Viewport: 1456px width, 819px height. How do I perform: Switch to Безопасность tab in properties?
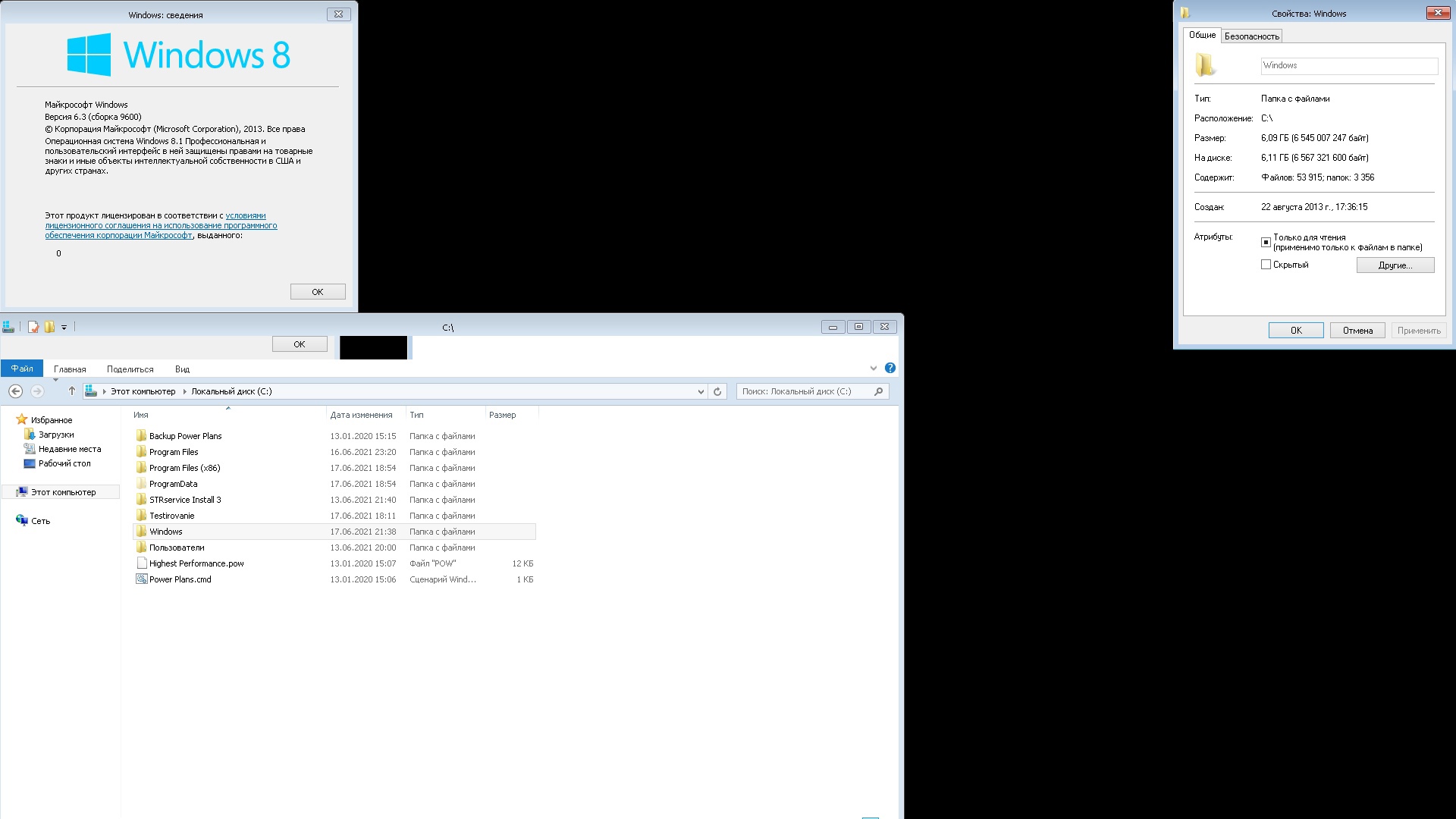(x=1251, y=36)
